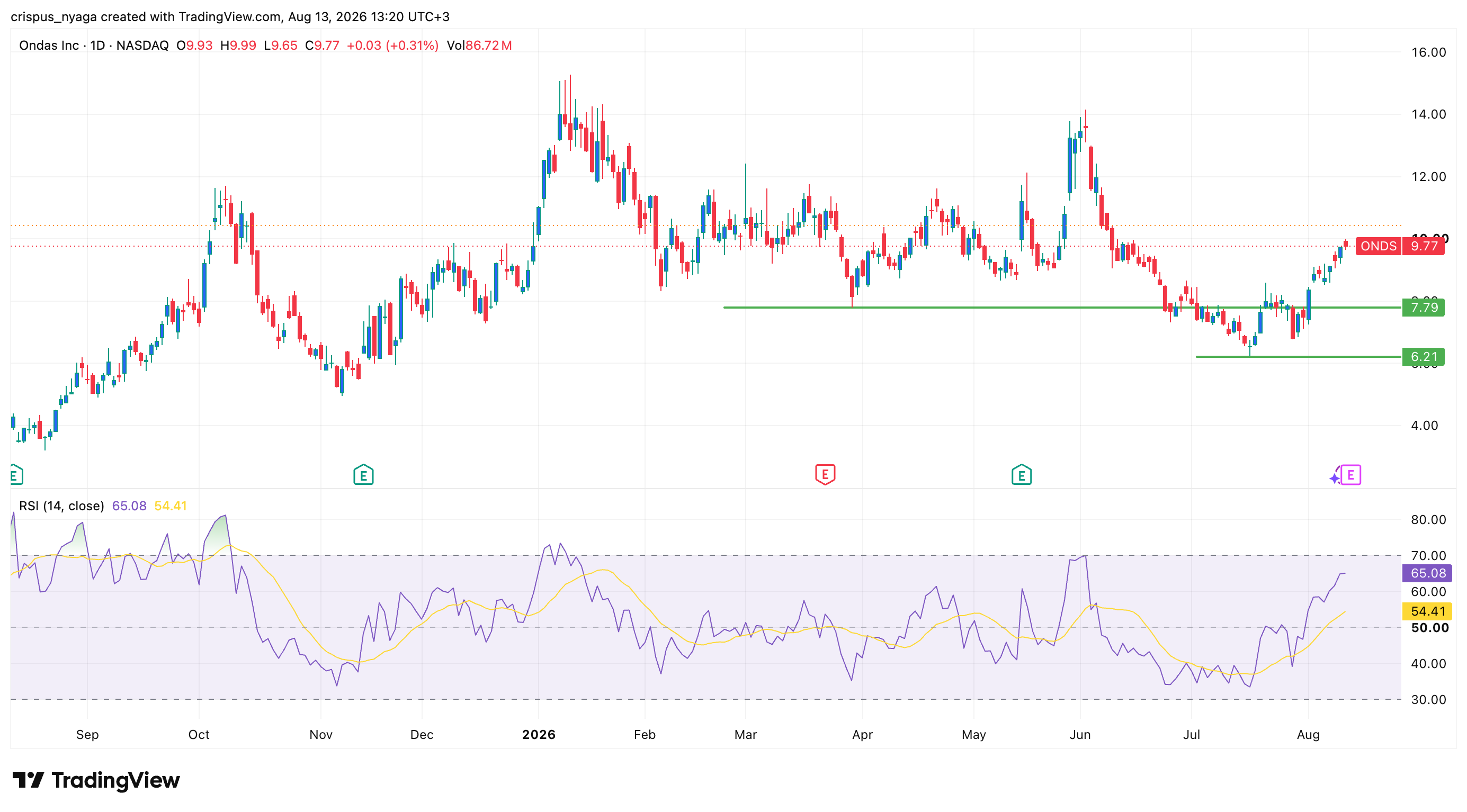Viewport: 1467px width, 812px height.
Task: Open the pink upcoming earnings marker in August
Action: click(x=1351, y=475)
